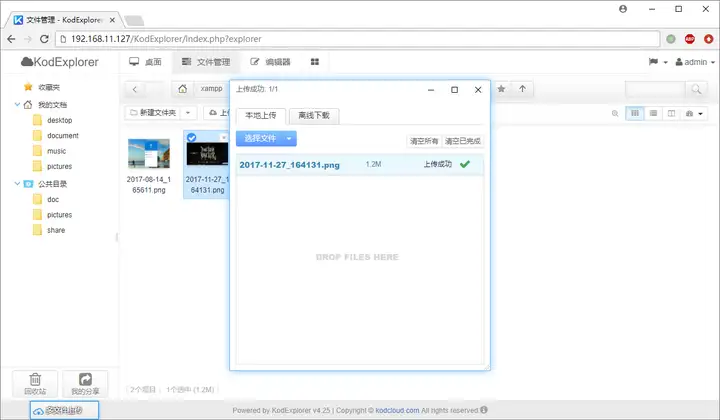This screenshot has height=420, width=720.
Task: Minimize the upload dialog
Action: tap(431, 90)
